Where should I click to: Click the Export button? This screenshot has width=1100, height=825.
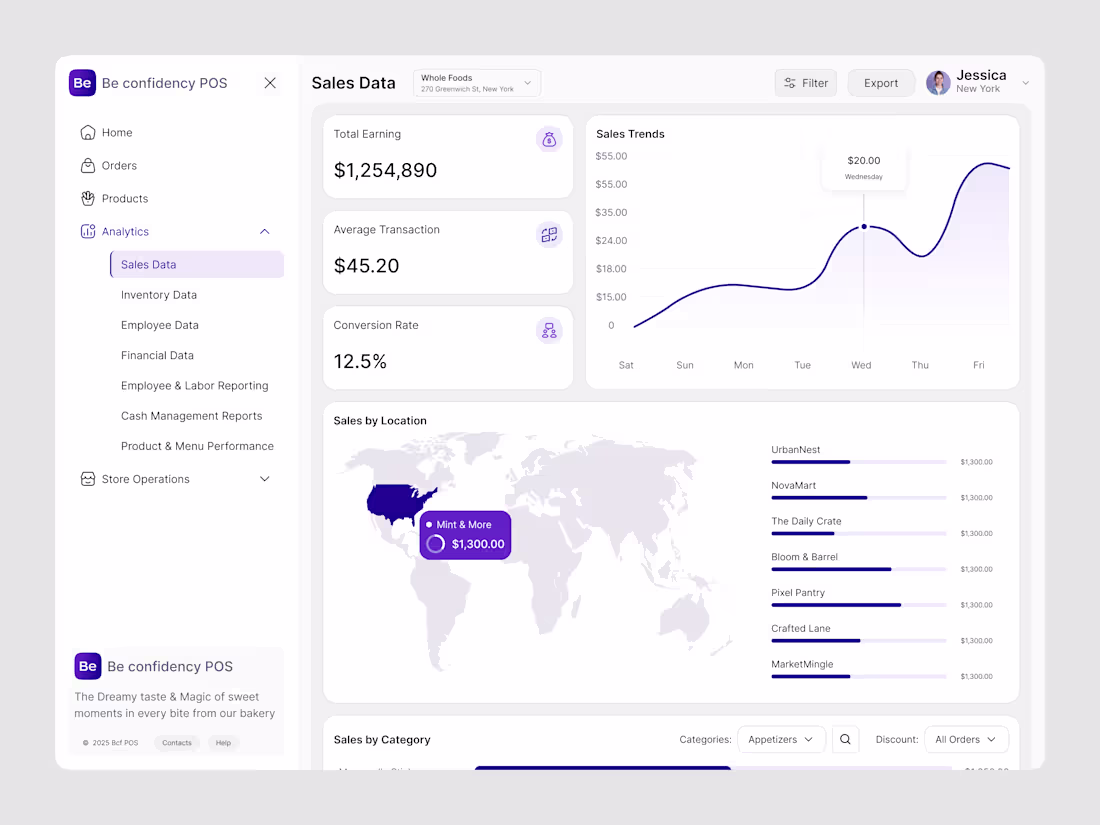tap(881, 82)
